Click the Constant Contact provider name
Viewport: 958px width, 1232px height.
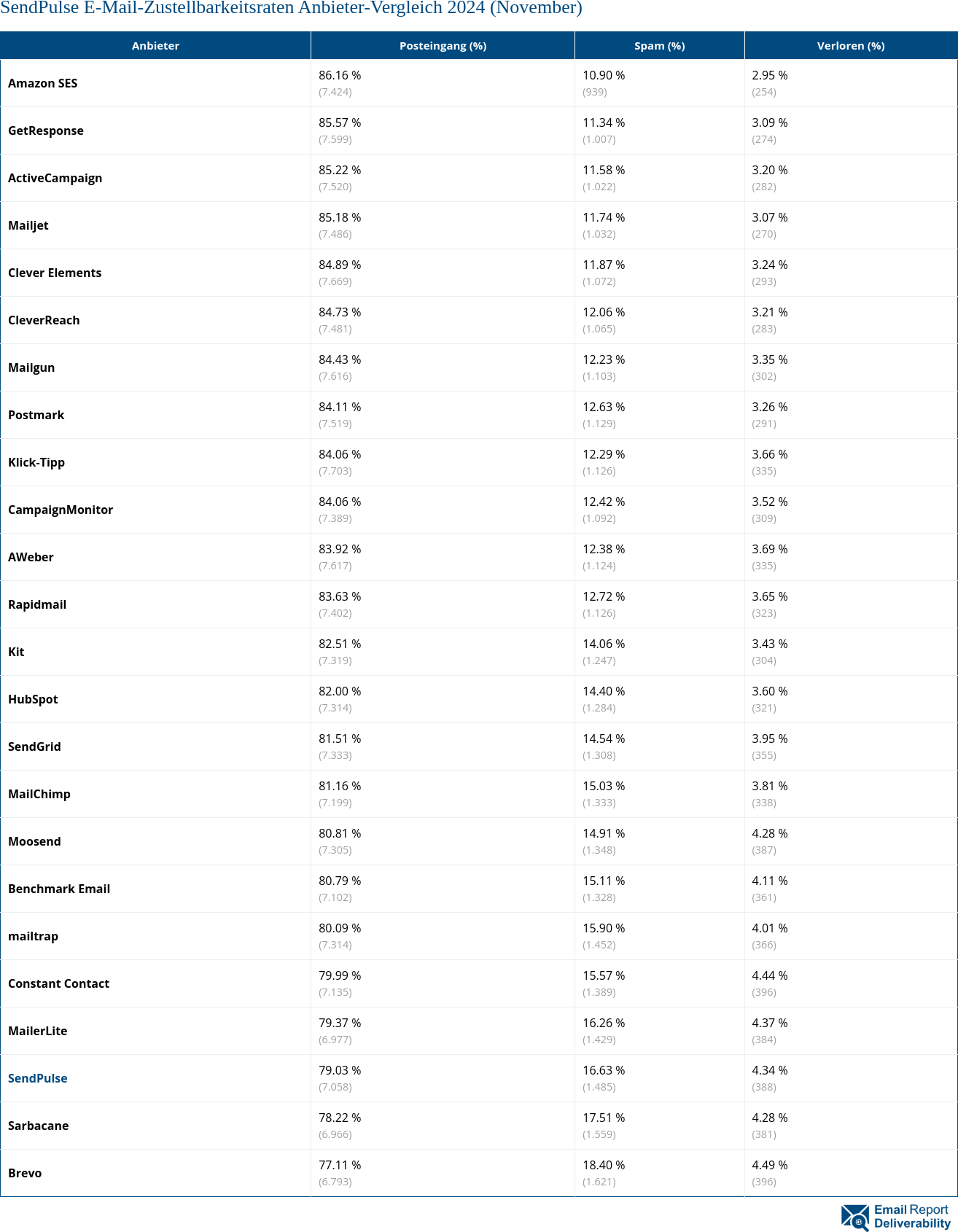point(59,983)
